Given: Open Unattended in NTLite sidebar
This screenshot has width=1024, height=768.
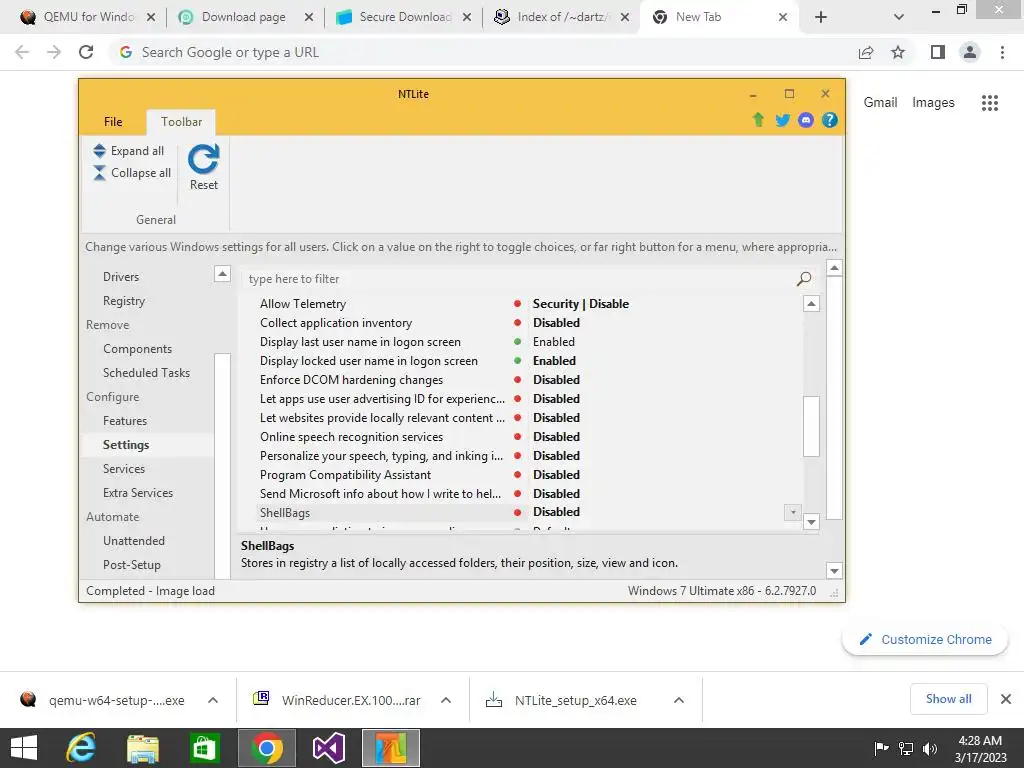Looking at the screenshot, I should [x=134, y=541].
